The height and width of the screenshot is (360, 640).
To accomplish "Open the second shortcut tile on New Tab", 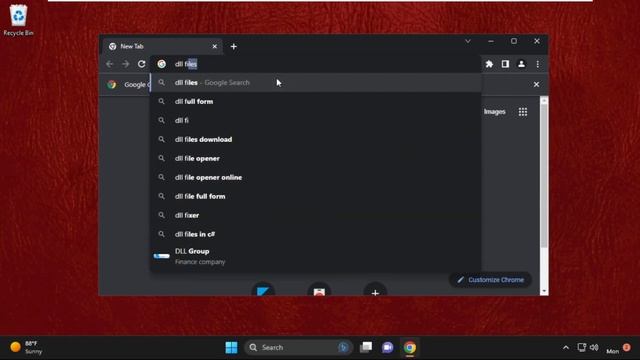I will point(319,290).
